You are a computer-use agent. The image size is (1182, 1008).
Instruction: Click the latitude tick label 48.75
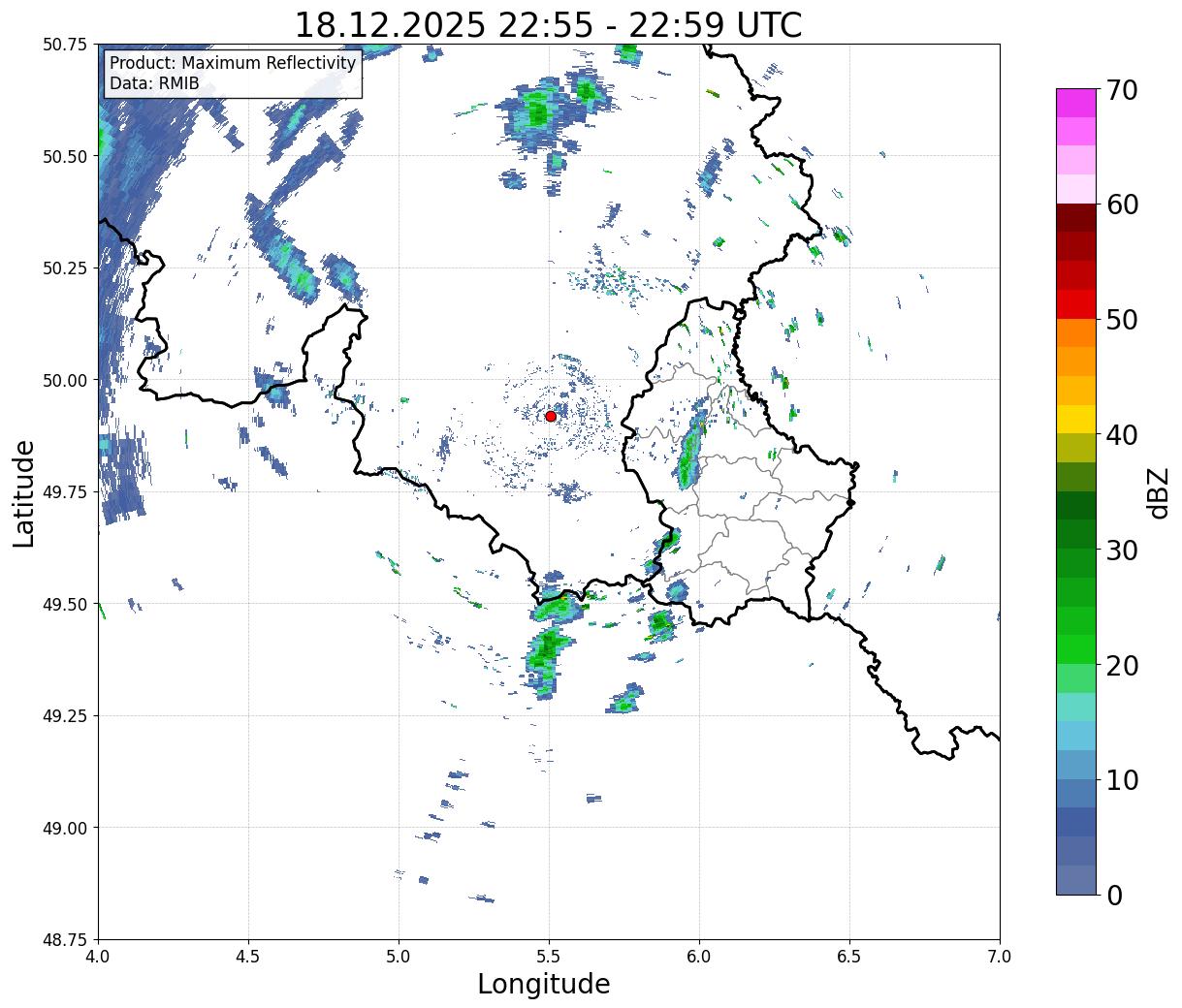[x=65, y=940]
